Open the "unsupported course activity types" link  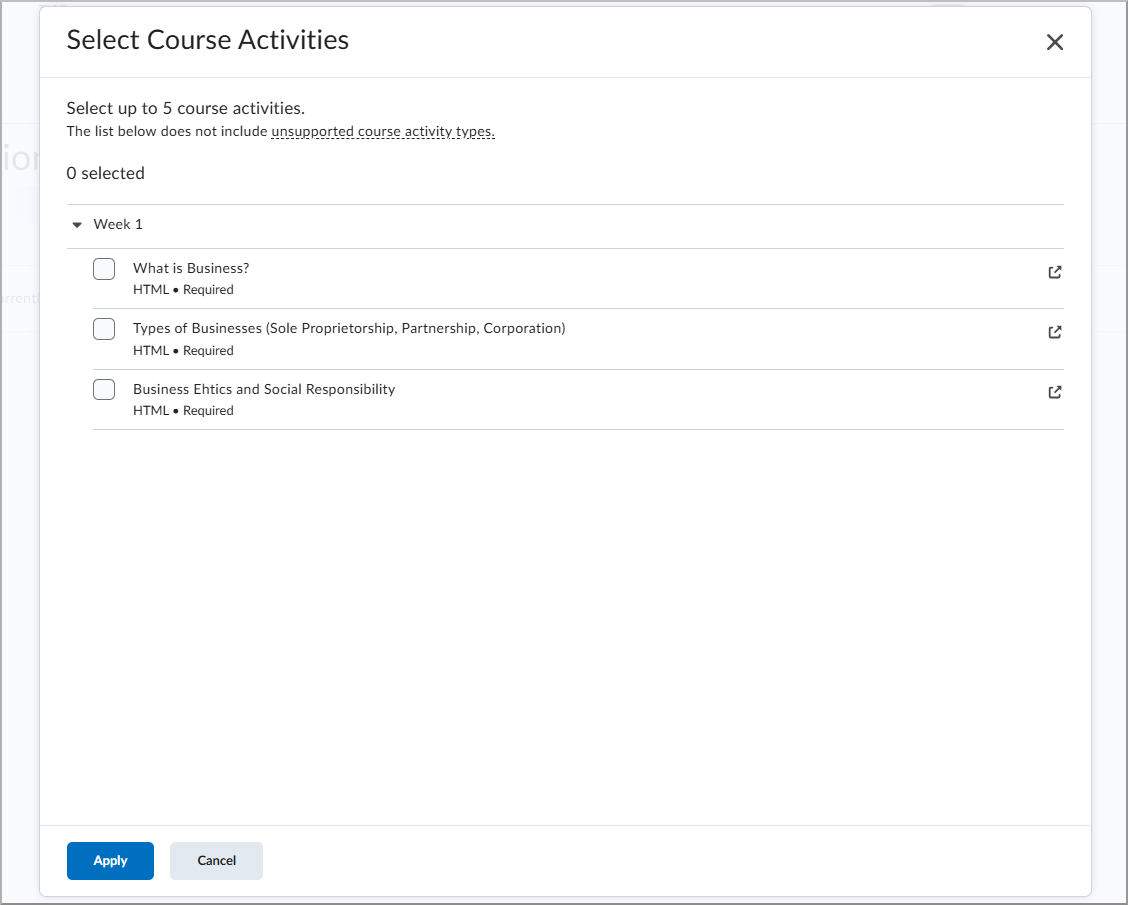[382, 131]
